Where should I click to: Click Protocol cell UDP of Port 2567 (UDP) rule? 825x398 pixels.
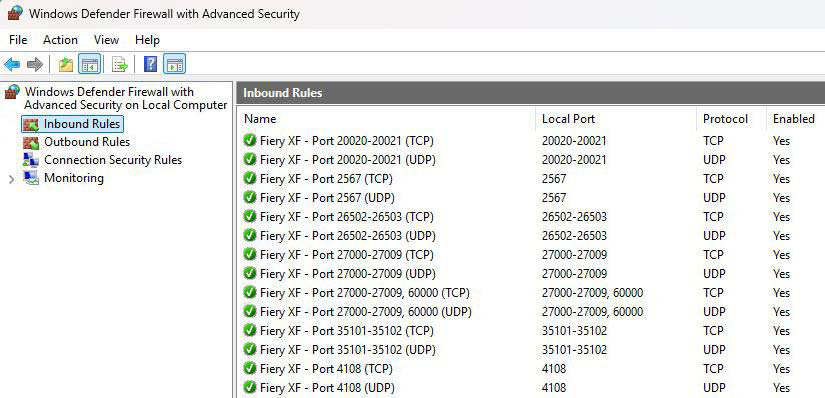click(x=714, y=198)
